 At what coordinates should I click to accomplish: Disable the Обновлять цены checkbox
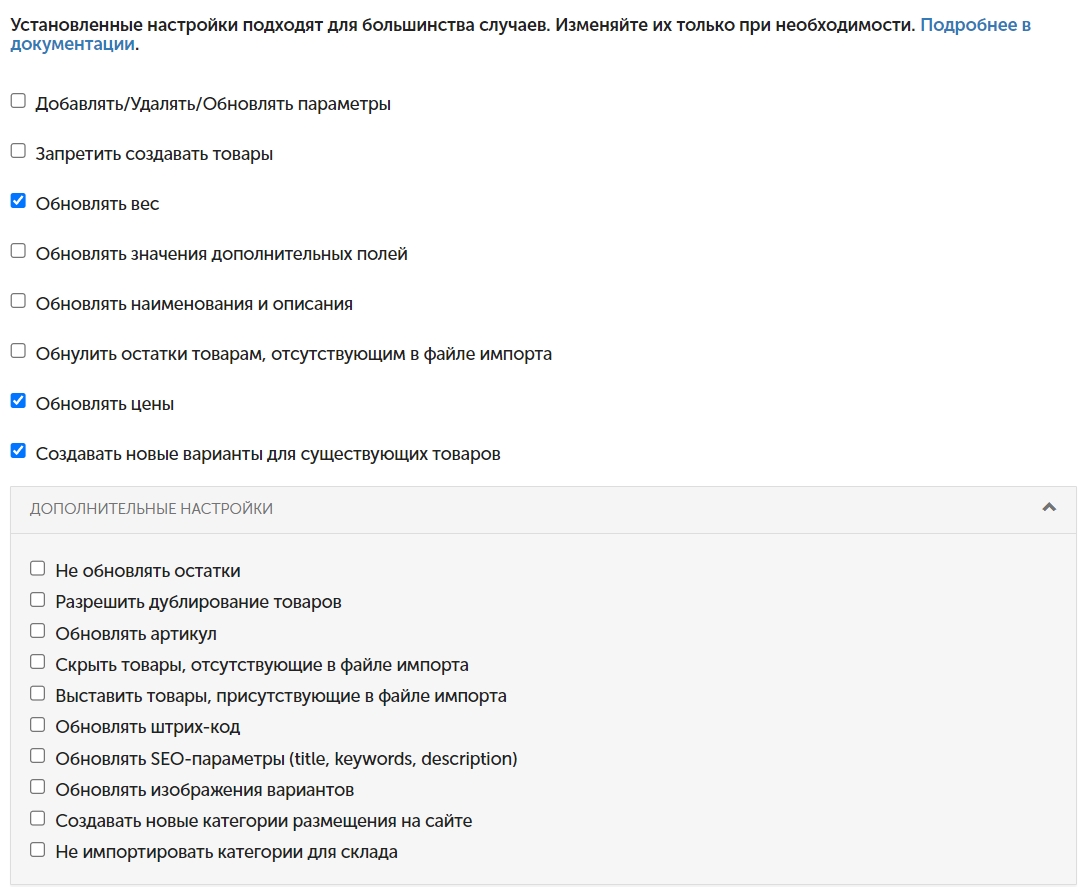[x=19, y=401]
